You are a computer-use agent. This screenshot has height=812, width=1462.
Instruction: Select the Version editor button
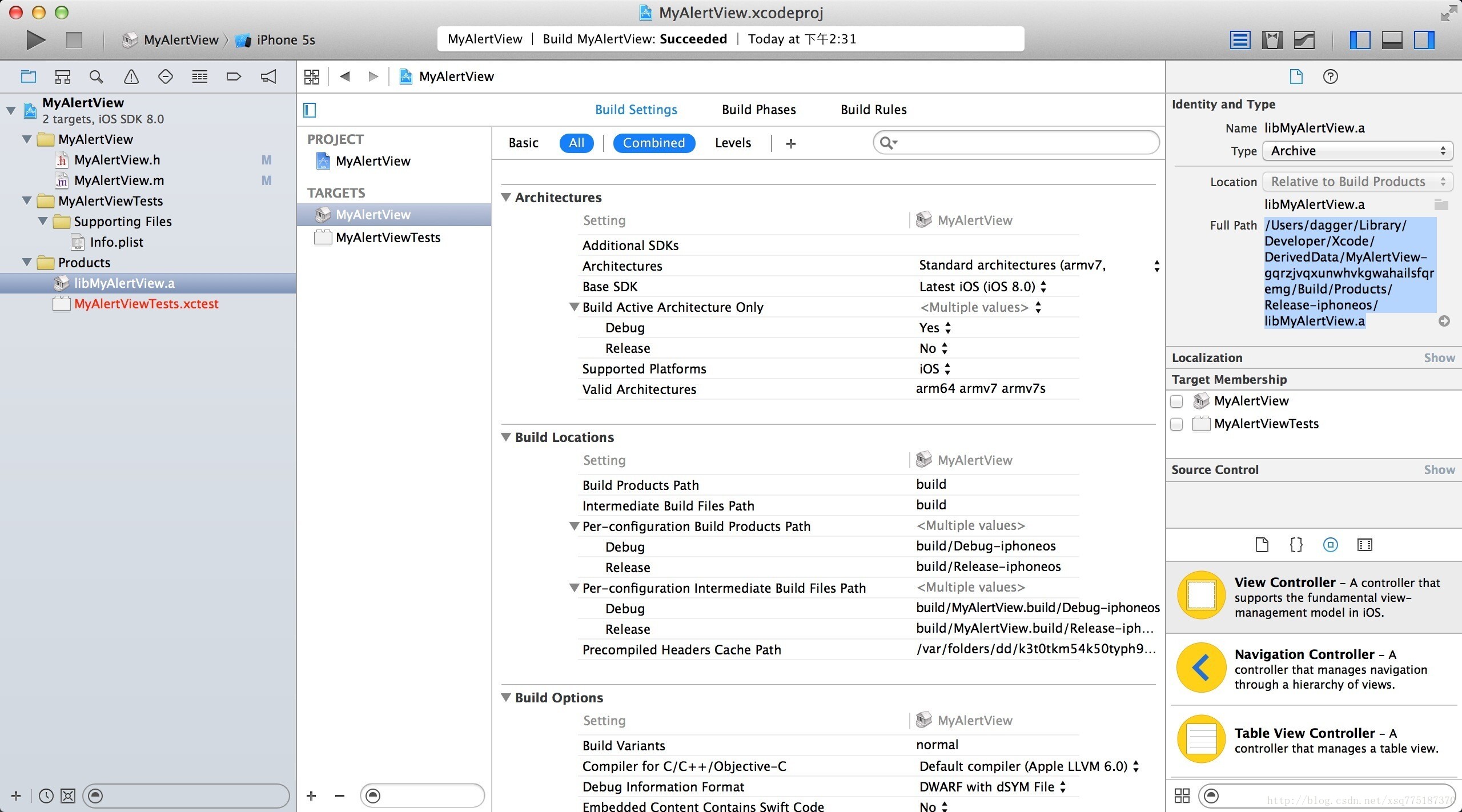[x=1304, y=40]
